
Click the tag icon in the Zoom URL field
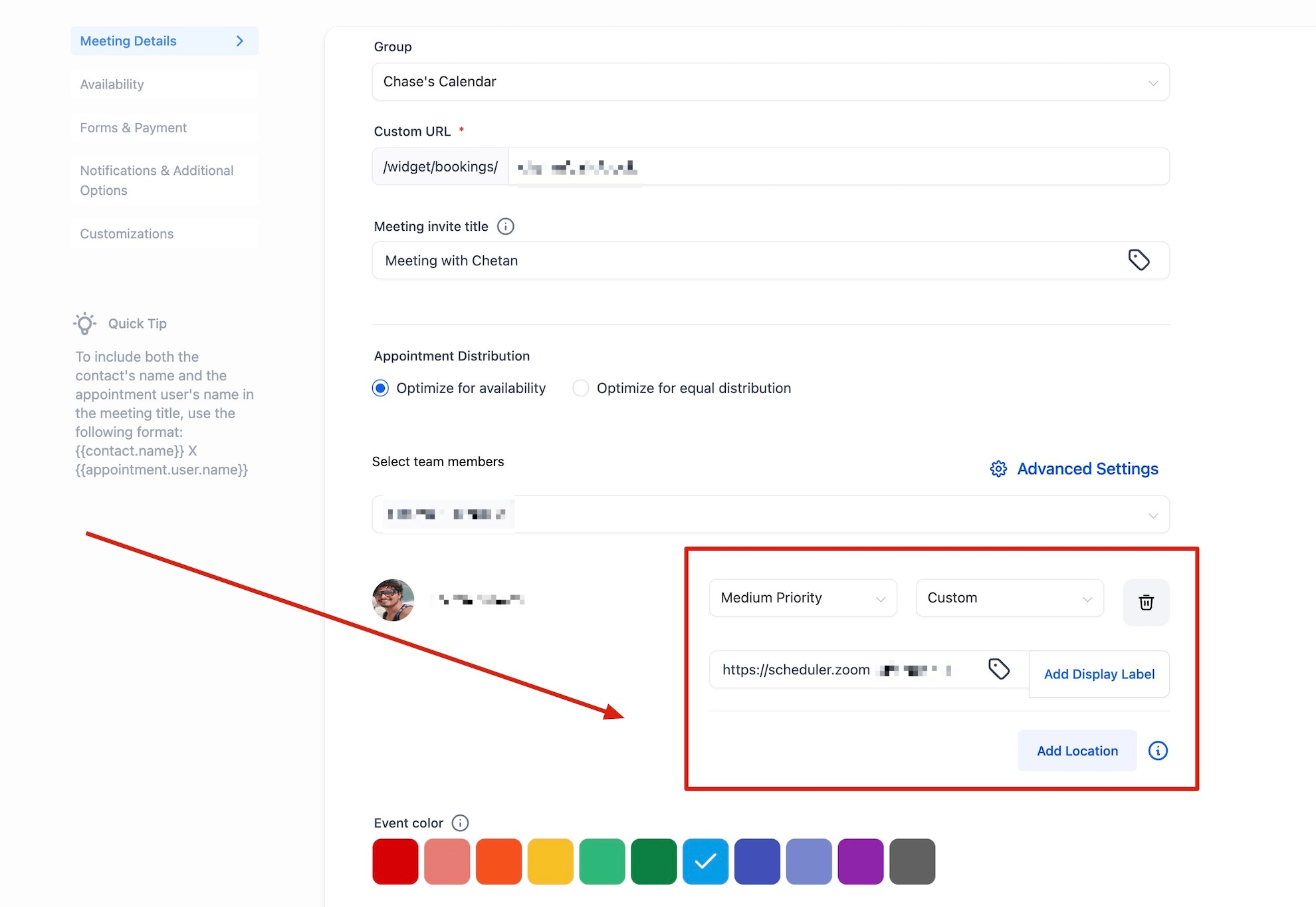[x=998, y=669]
